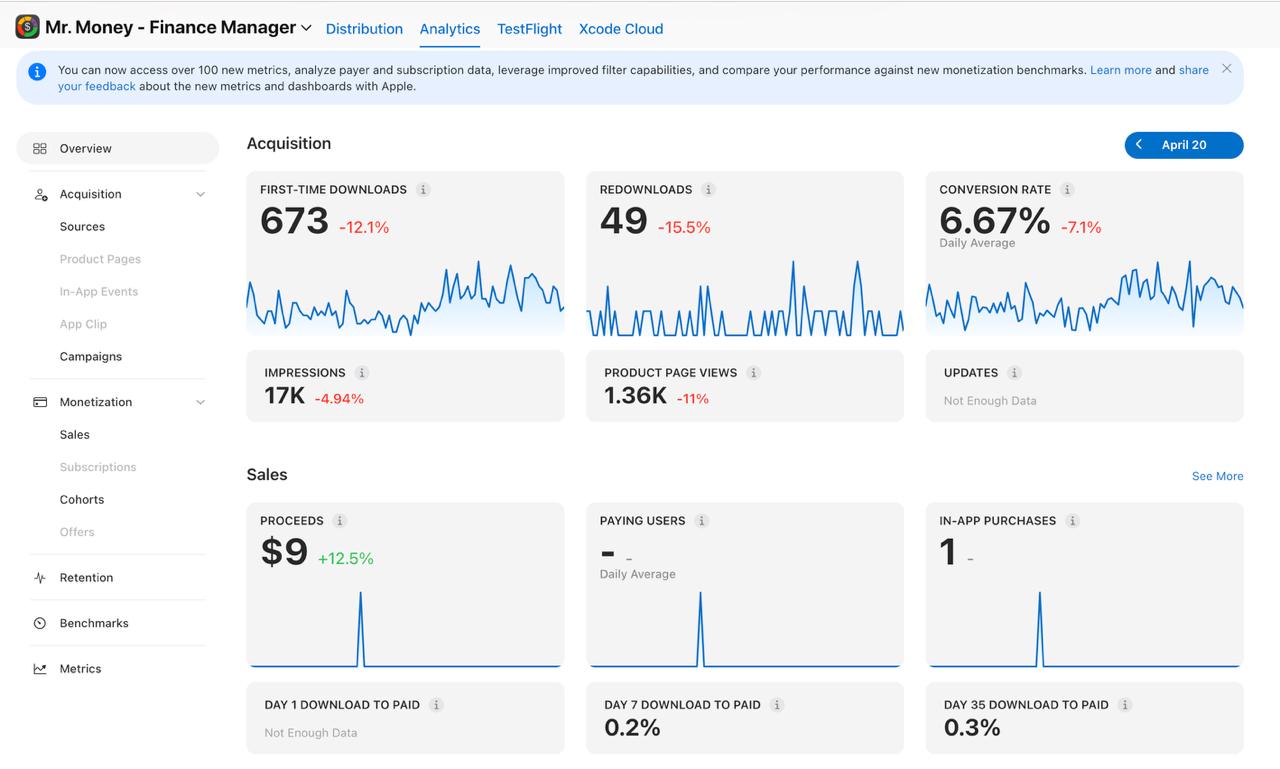The width and height of the screenshot is (1280, 769).
Task: Open the In-App Purchases spike chart
Action: point(1085,629)
